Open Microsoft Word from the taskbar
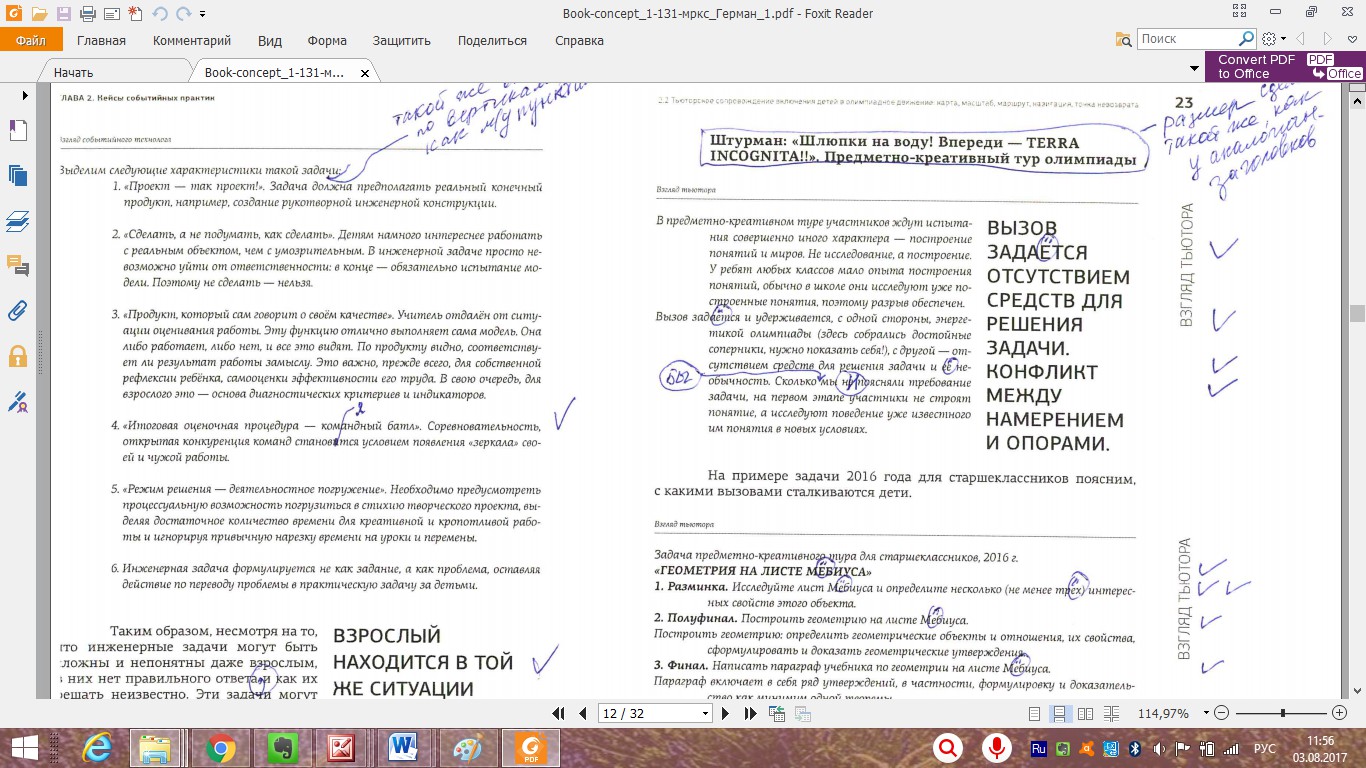Image resolution: width=1366 pixels, height=768 pixels. coord(404,748)
